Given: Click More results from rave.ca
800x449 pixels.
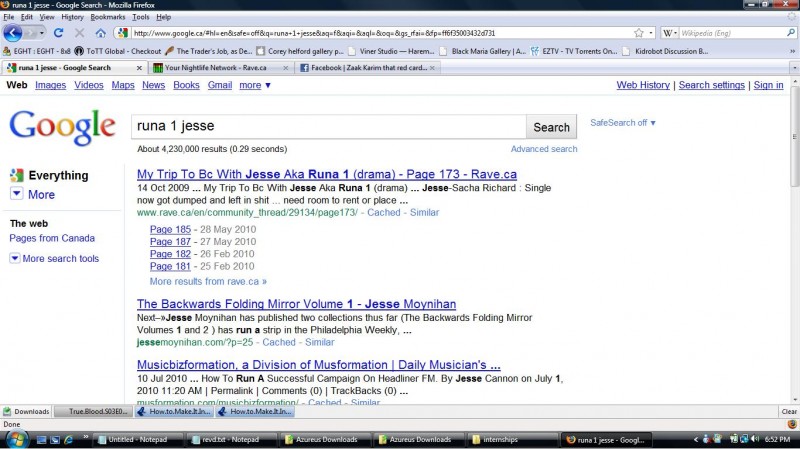Looking at the screenshot, I should (208, 281).
